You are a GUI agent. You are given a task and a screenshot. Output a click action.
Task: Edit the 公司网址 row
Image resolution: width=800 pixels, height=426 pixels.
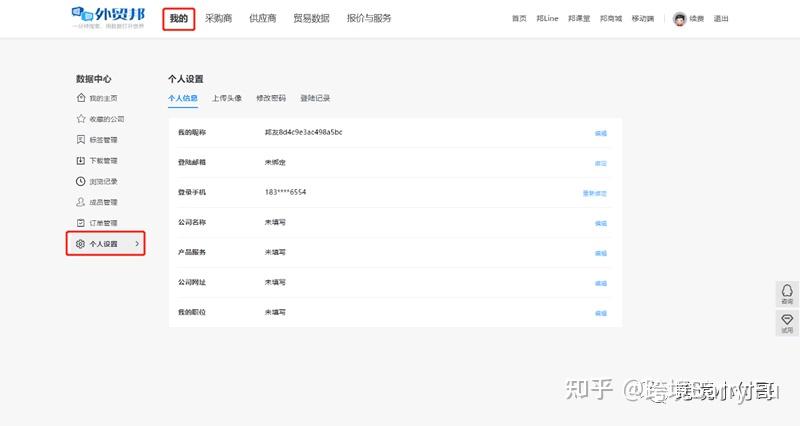pyautogui.click(x=601, y=283)
